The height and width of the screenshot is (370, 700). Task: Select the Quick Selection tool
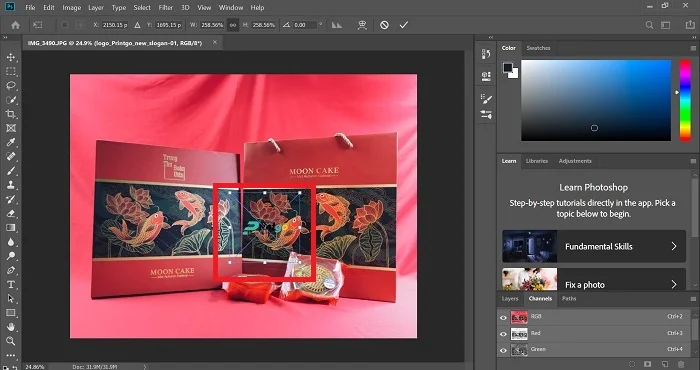(x=11, y=100)
